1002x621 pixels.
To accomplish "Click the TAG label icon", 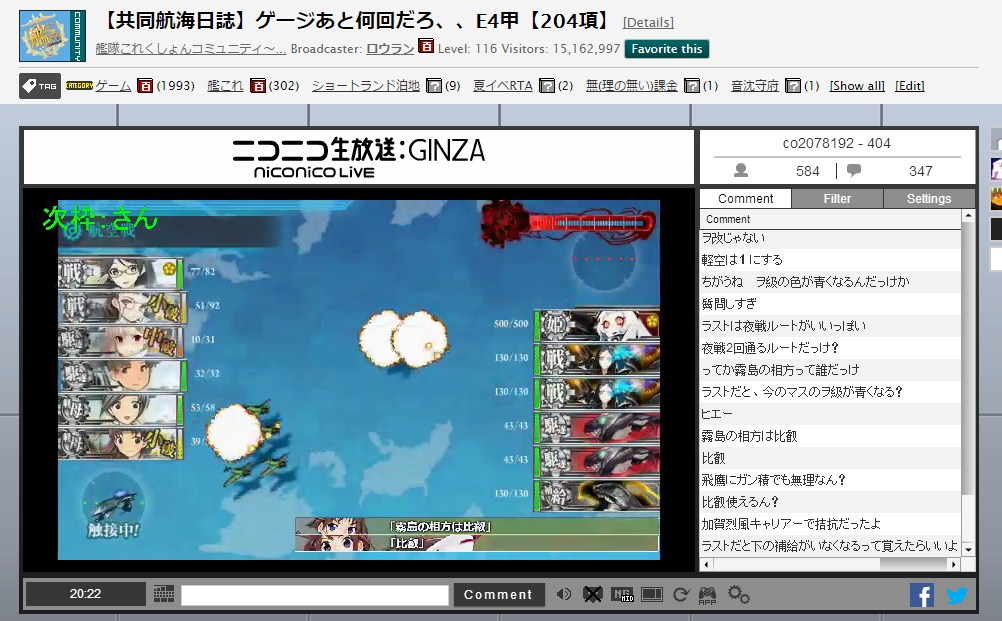I will pyautogui.click(x=40, y=86).
